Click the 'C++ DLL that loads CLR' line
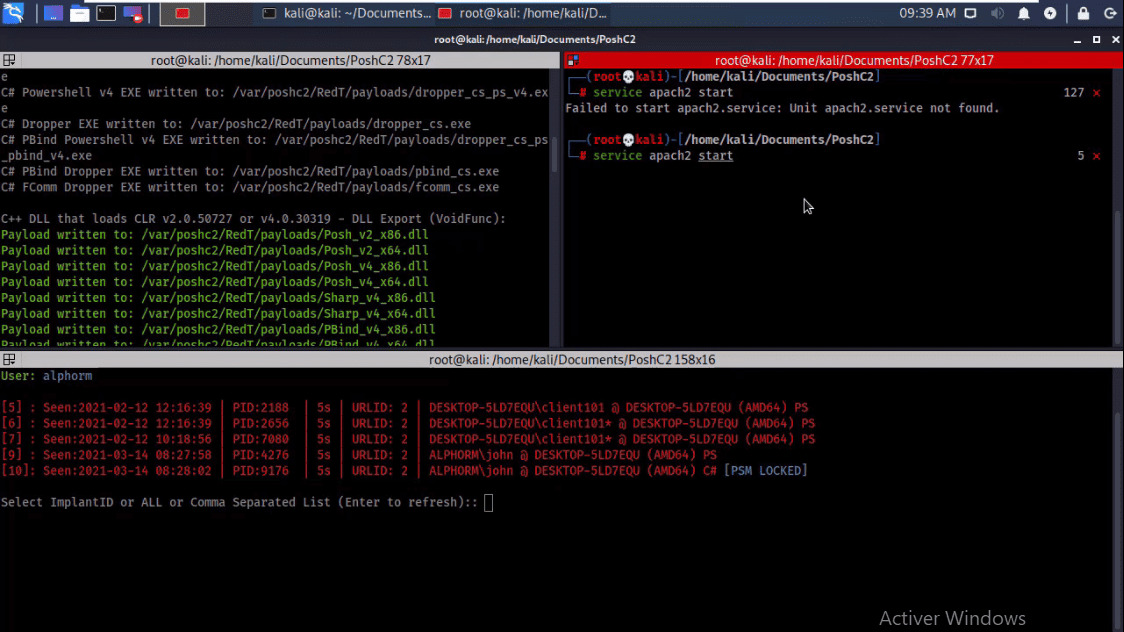 [x=253, y=219]
